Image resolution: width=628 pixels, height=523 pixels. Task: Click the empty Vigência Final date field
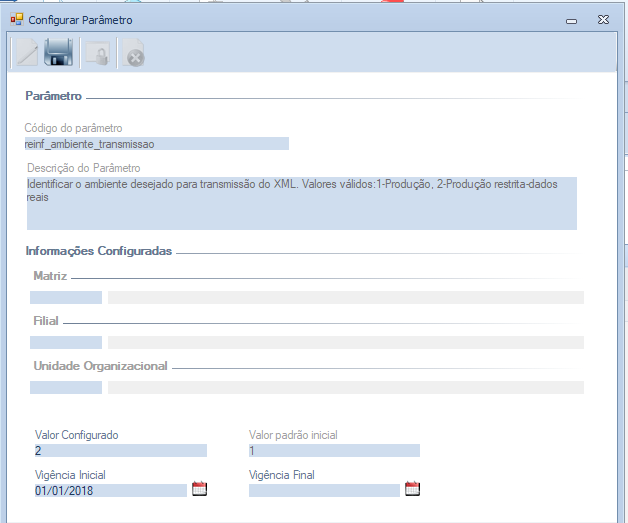tap(324, 491)
